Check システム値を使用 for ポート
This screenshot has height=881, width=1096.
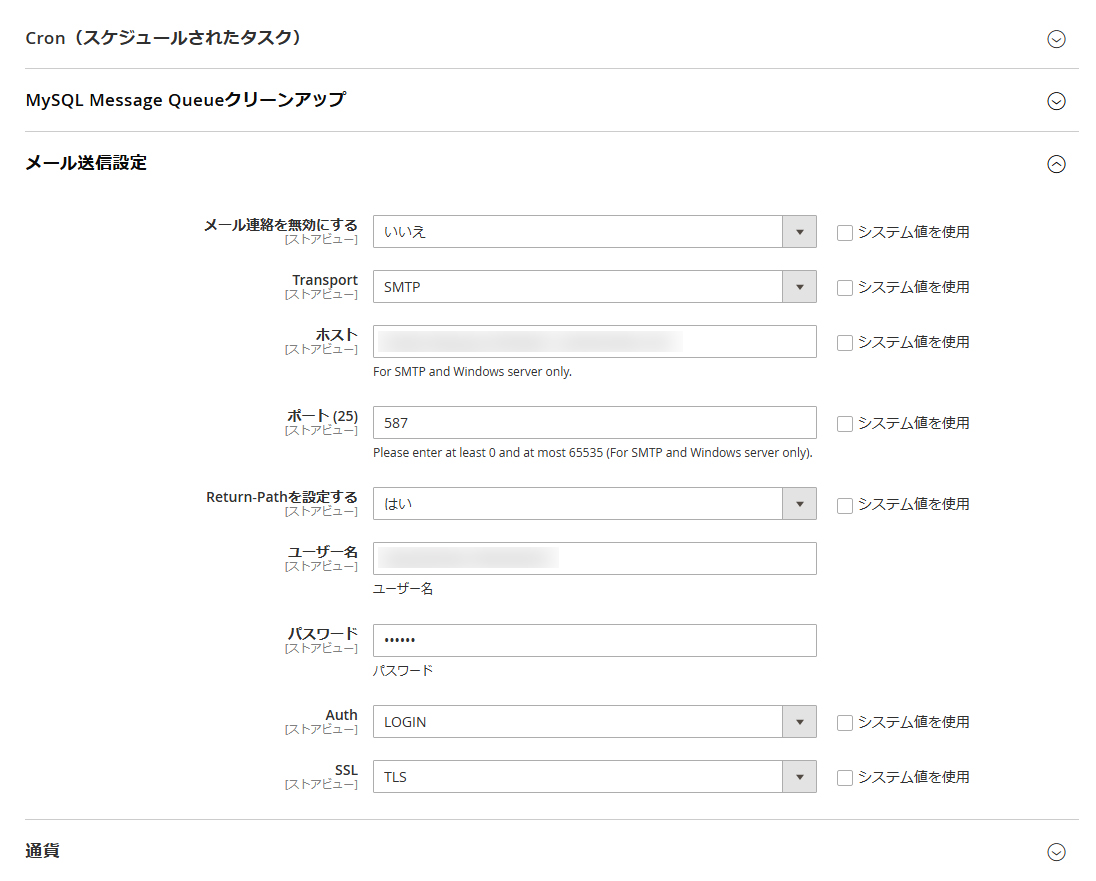tap(845, 424)
